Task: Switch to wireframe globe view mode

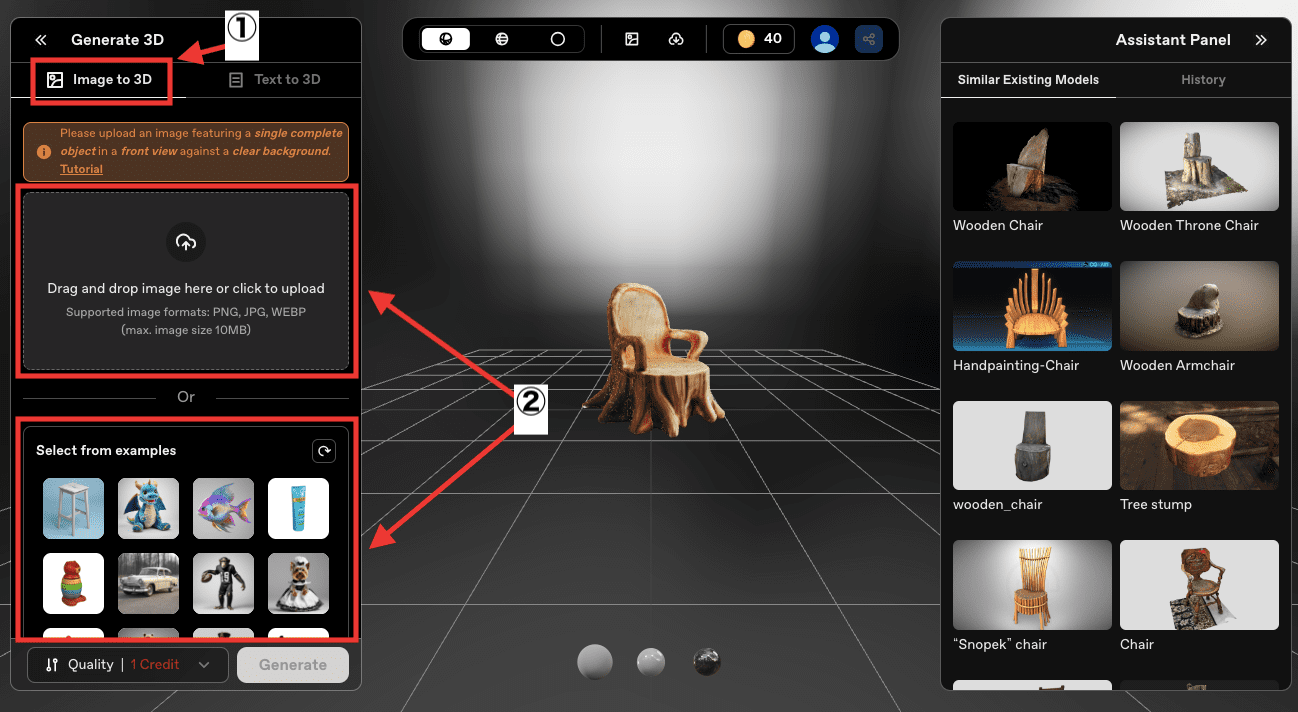Action: (502, 39)
